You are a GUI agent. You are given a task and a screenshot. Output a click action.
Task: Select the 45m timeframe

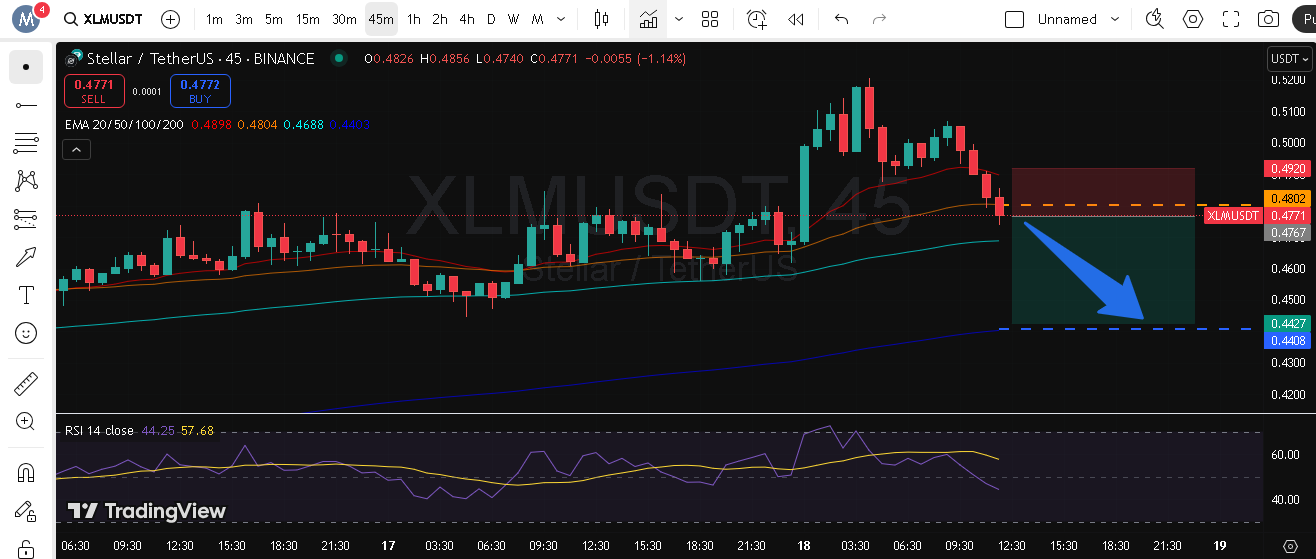click(x=380, y=19)
